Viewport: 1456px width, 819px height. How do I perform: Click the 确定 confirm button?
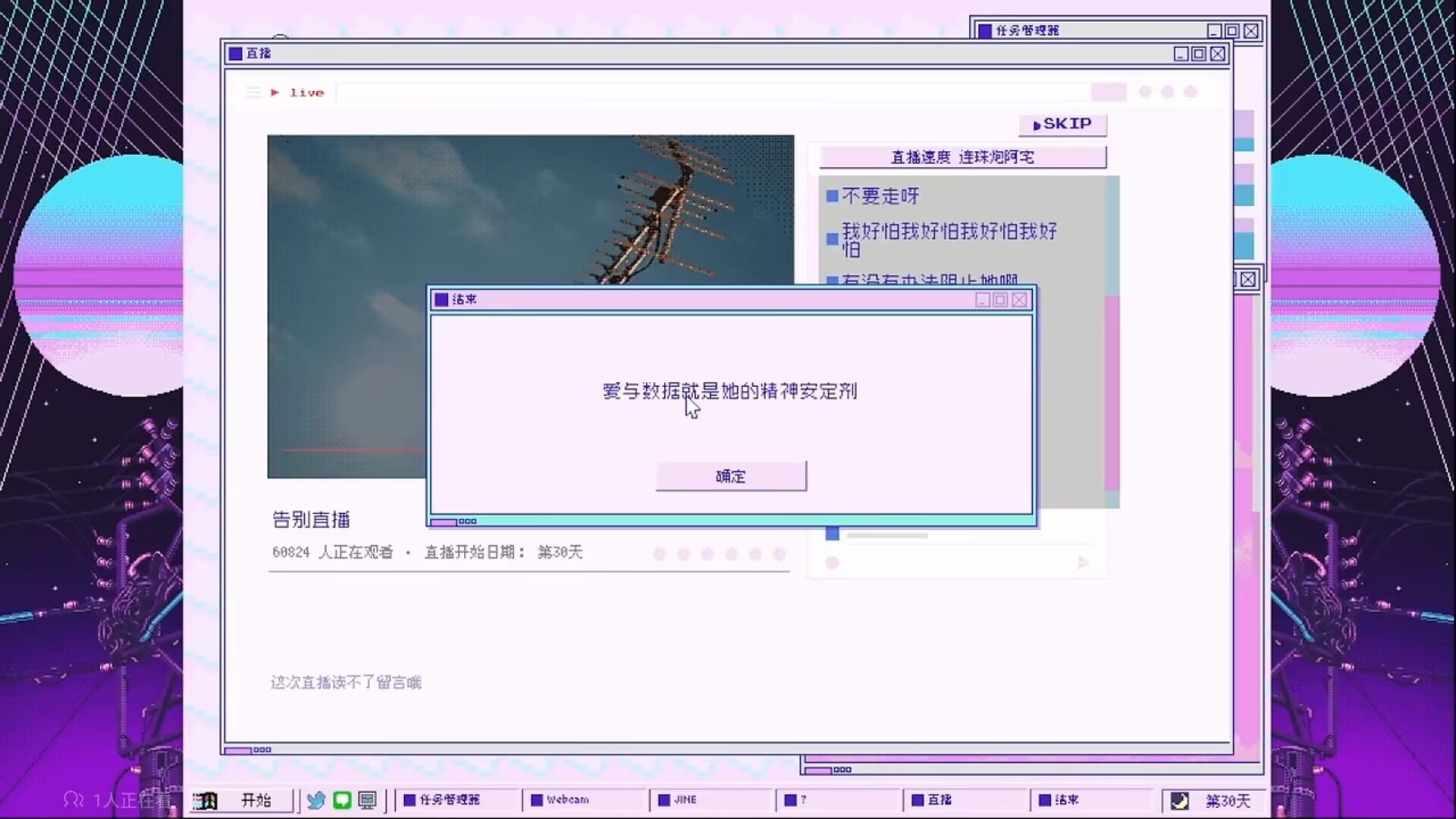[730, 476]
